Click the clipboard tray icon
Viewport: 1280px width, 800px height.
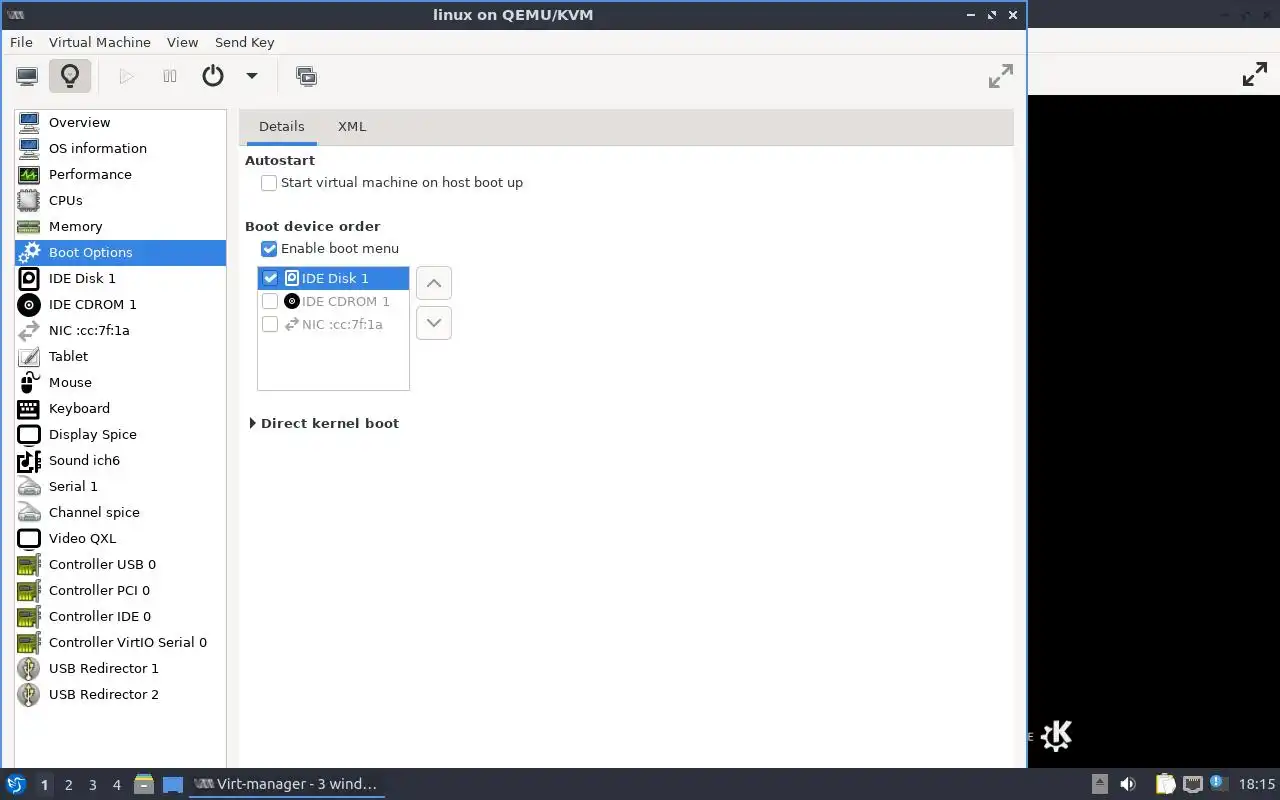click(1165, 784)
